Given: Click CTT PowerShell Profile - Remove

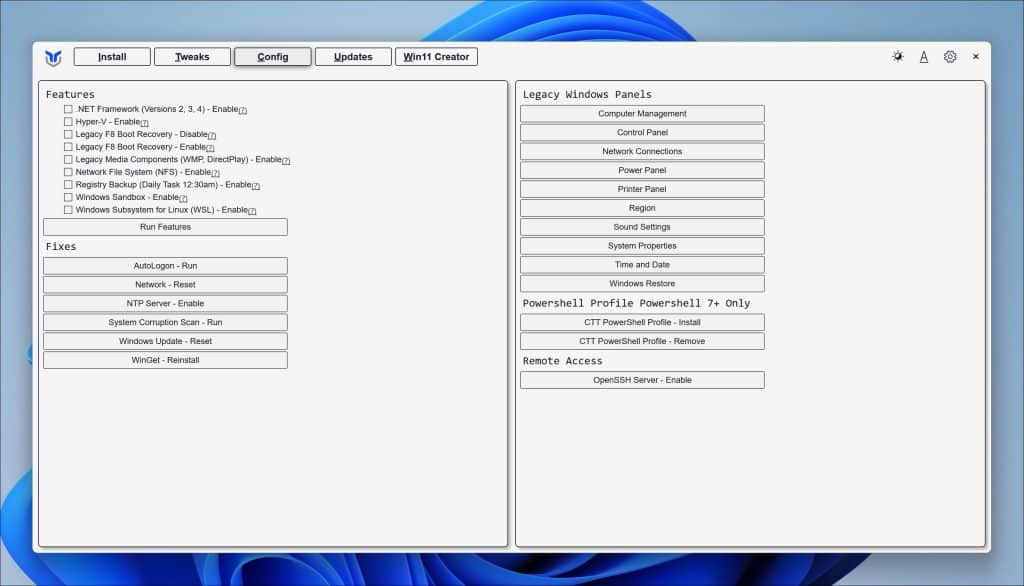Looking at the screenshot, I should pyautogui.click(x=642, y=341).
